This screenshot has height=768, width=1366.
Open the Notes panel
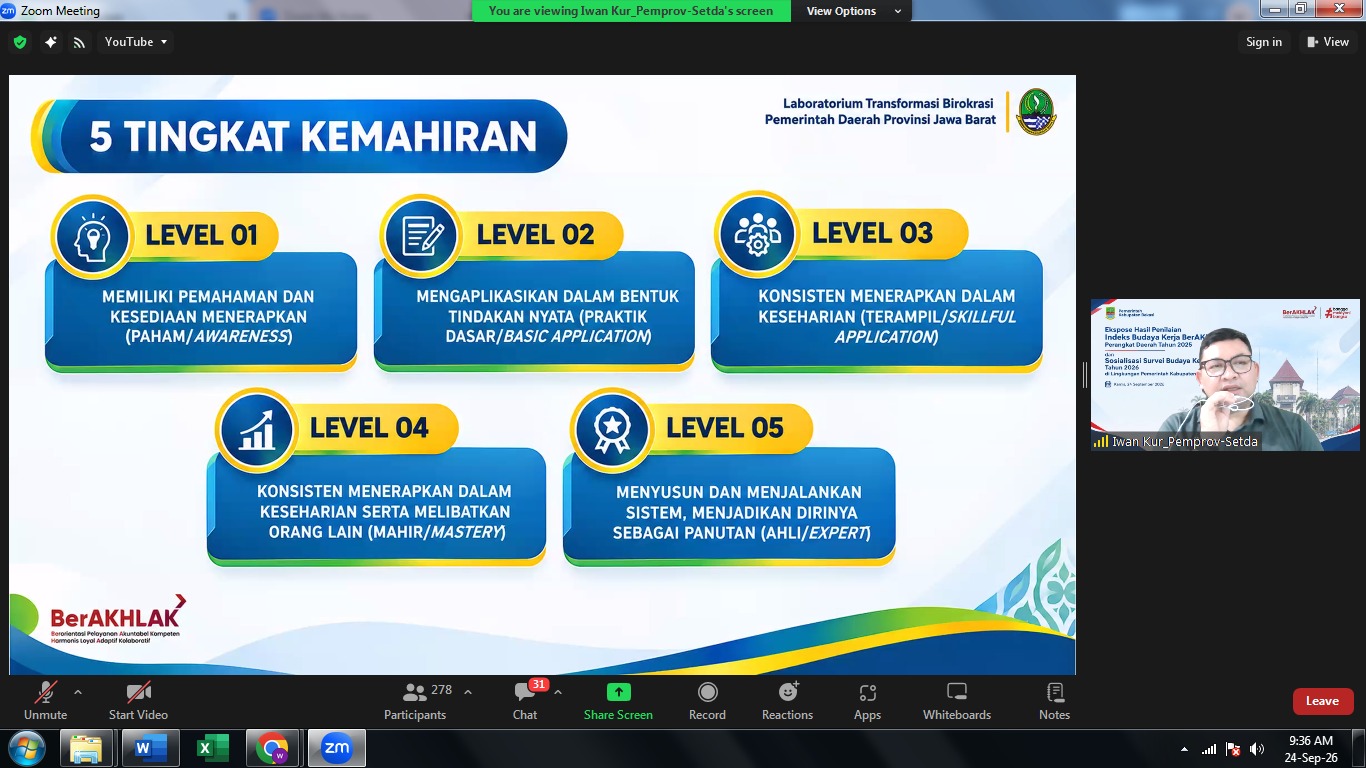pyautogui.click(x=1054, y=701)
